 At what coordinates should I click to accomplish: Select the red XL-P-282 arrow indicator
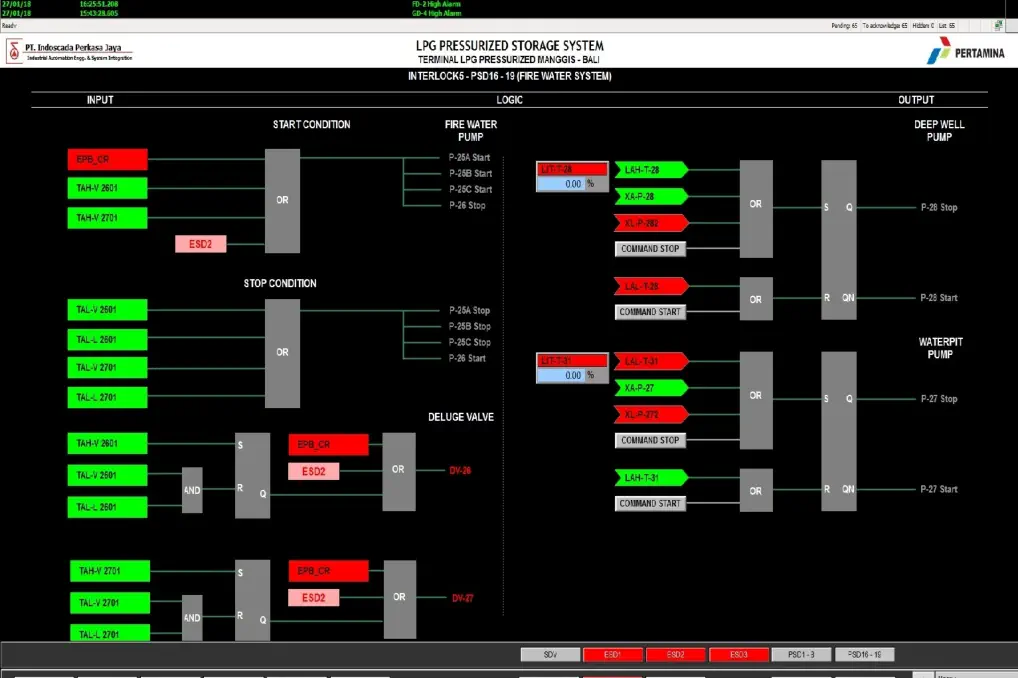click(648, 222)
